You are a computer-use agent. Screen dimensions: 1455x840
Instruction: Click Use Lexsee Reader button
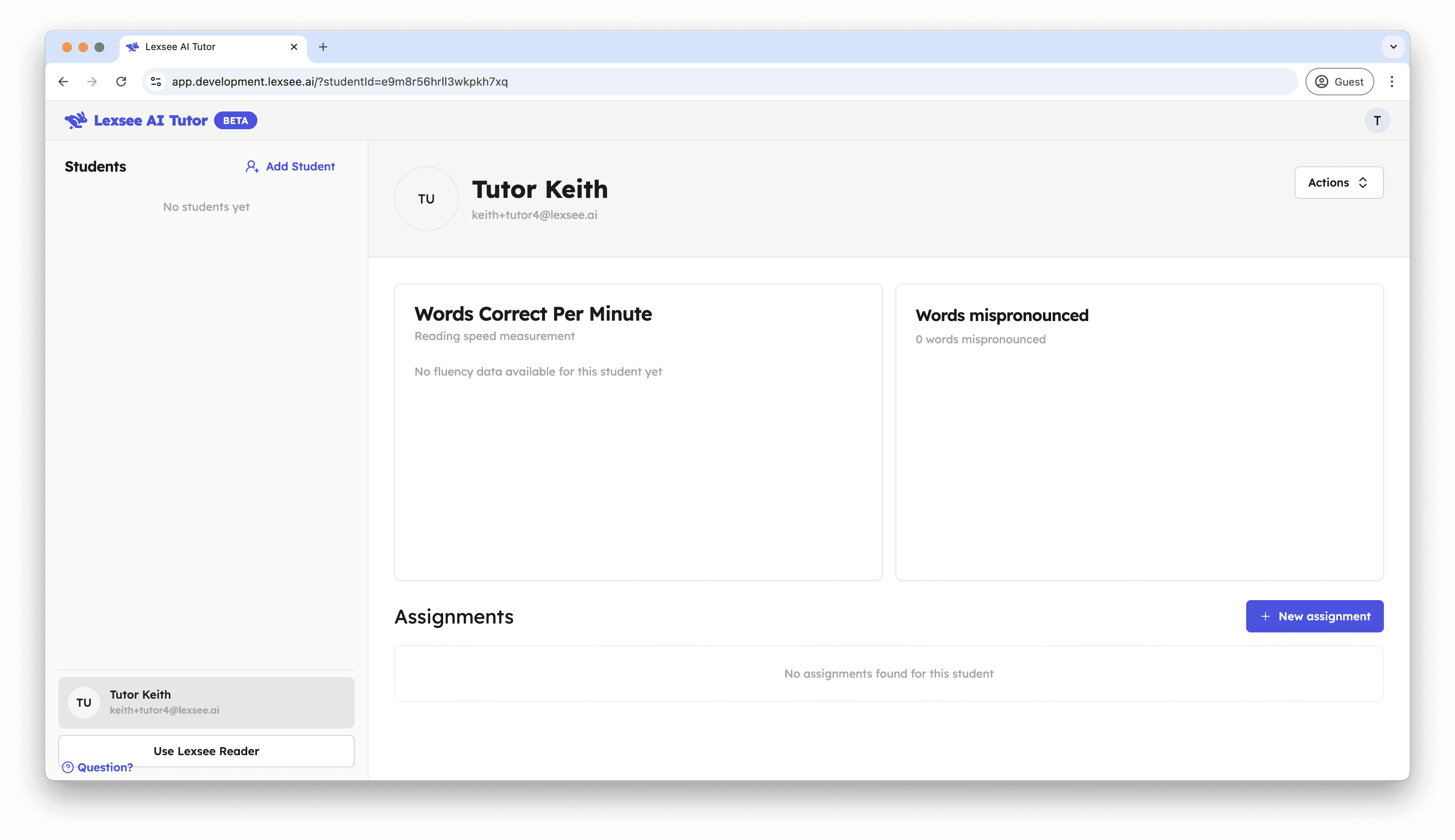click(x=206, y=751)
